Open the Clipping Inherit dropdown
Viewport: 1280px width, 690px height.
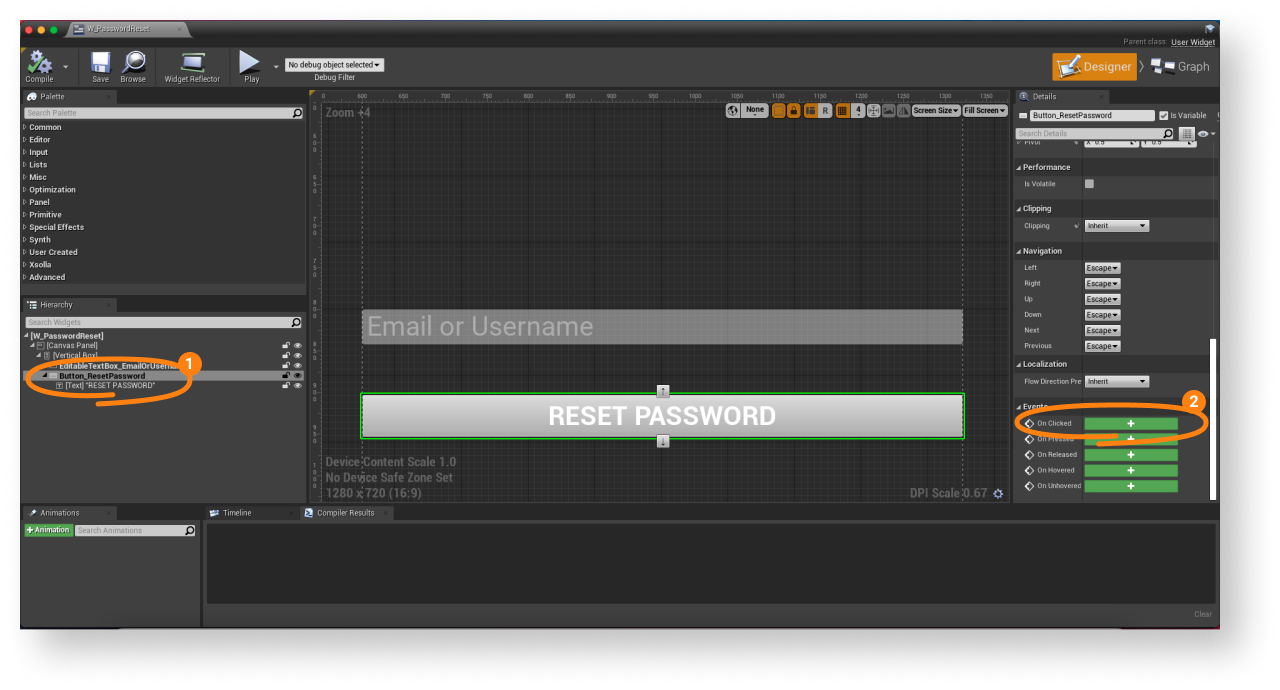tap(1116, 226)
